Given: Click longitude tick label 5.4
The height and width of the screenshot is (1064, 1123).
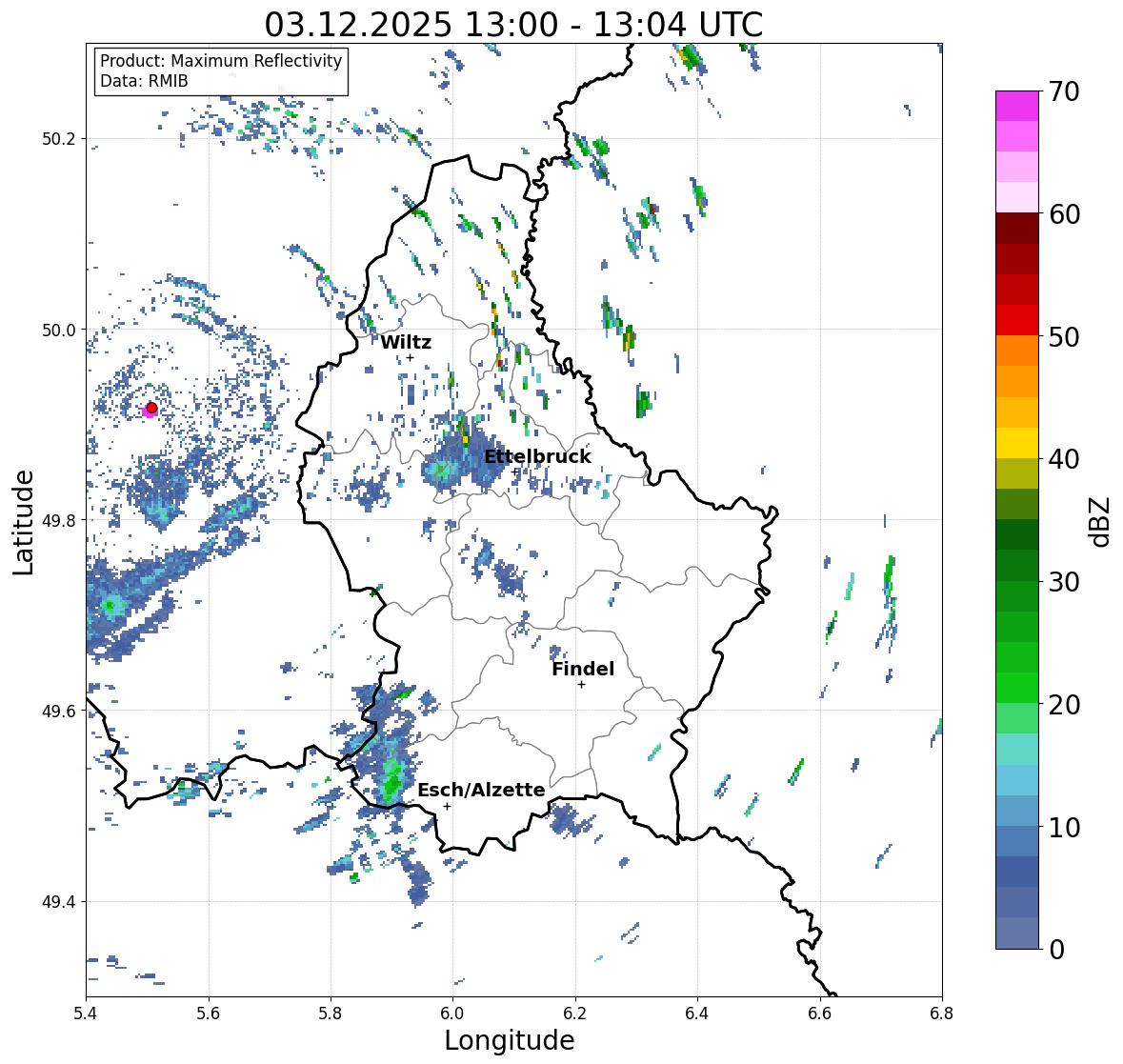Looking at the screenshot, I should coord(86,1014).
